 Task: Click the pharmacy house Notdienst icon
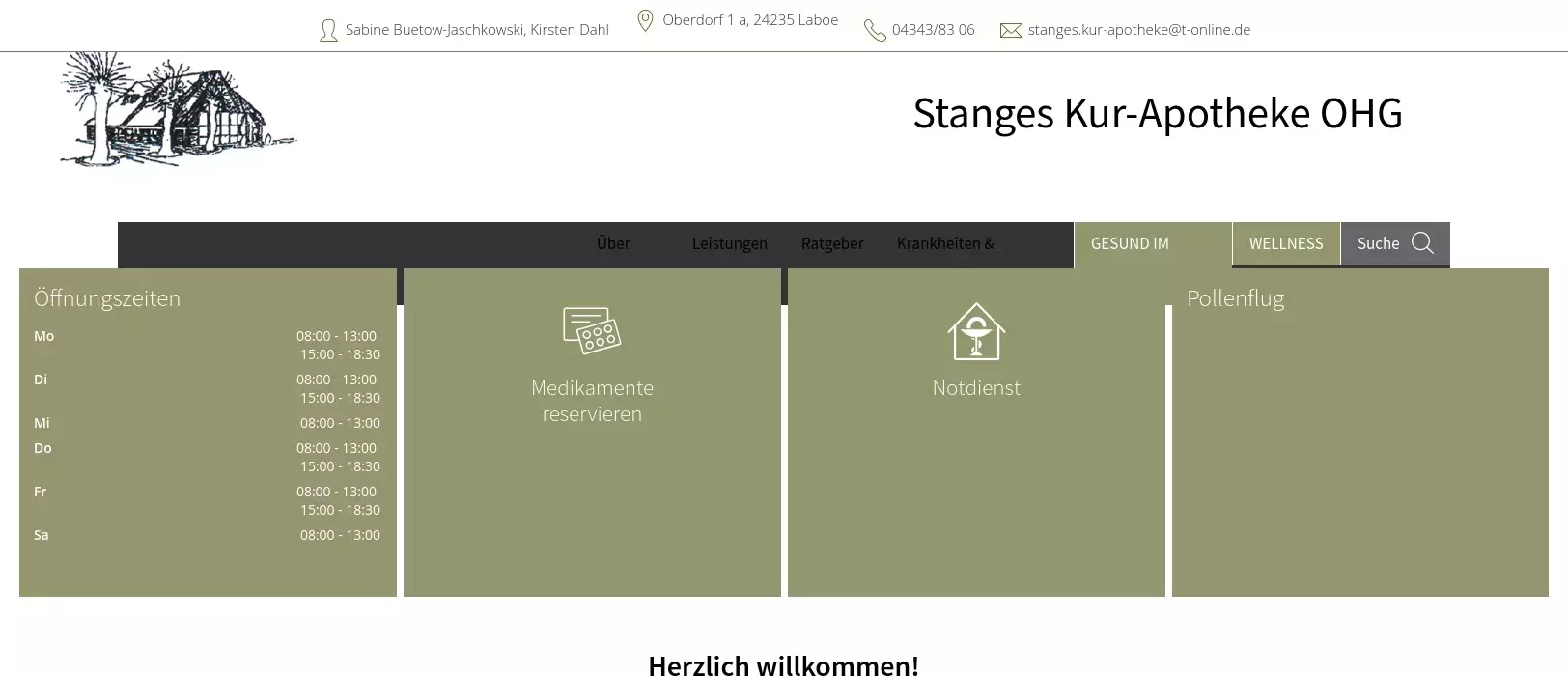click(x=976, y=331)
